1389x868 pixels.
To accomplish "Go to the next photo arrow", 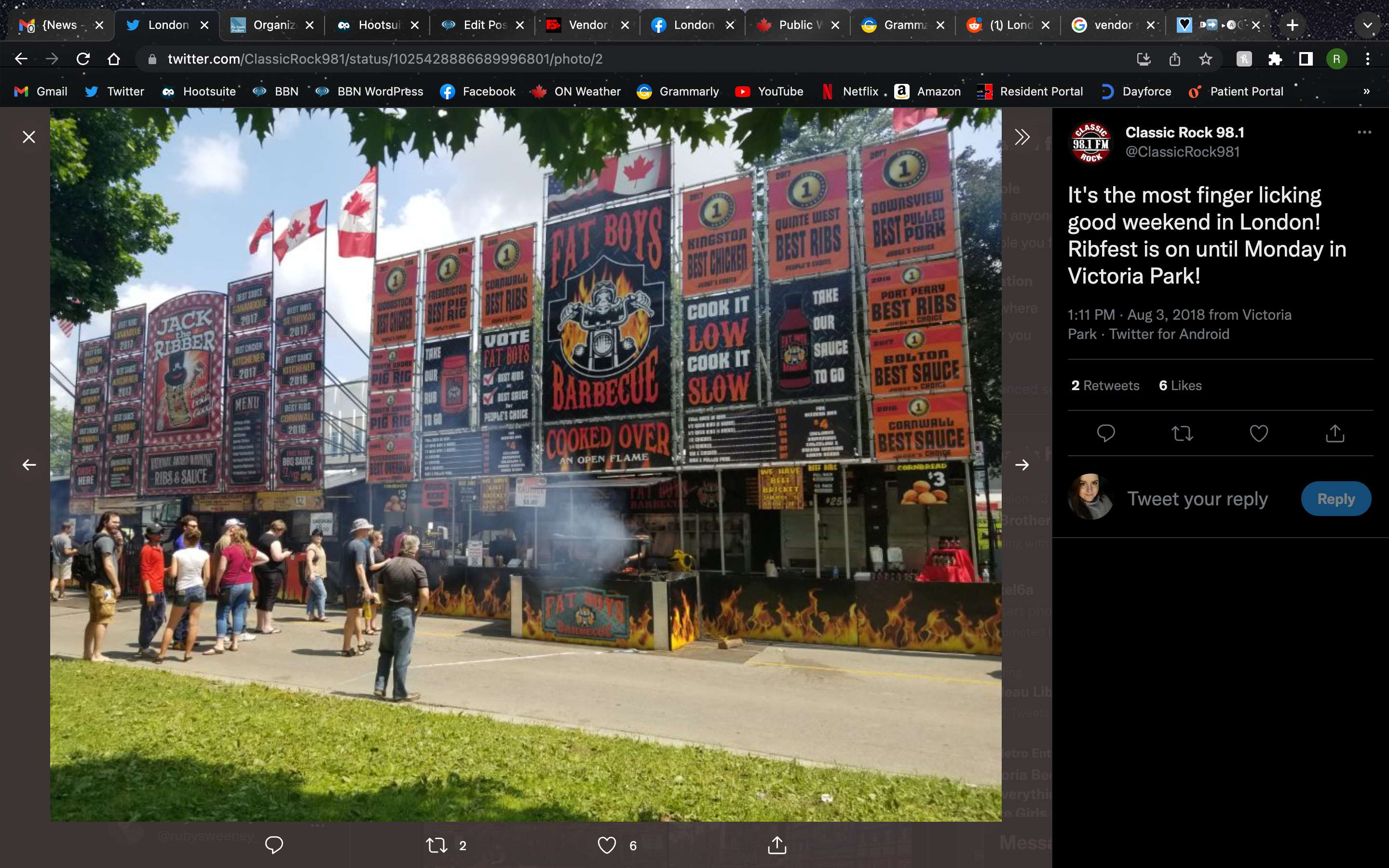I will 1021,464.
